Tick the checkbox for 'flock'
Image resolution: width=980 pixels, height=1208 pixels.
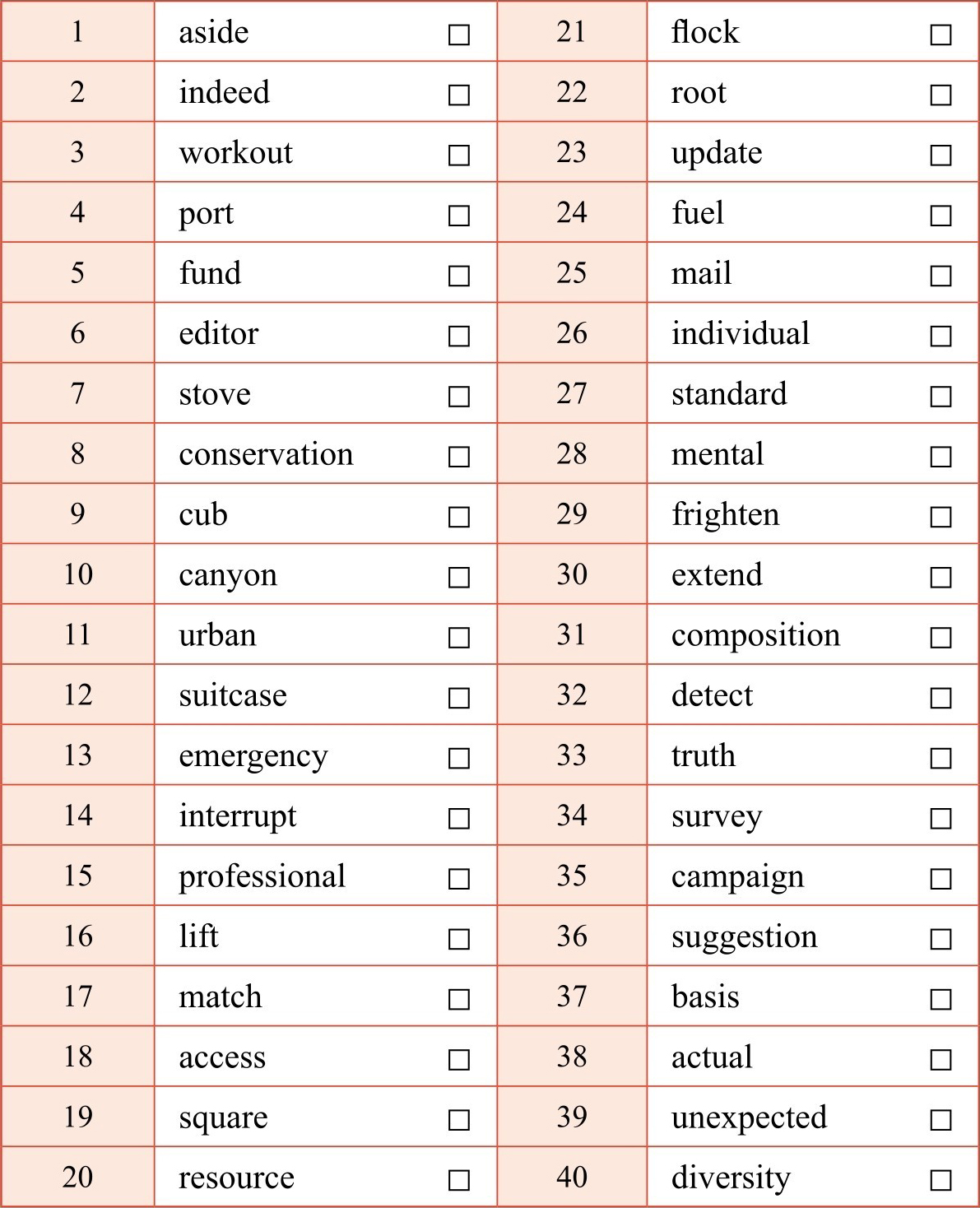click(x=941, y=35)
